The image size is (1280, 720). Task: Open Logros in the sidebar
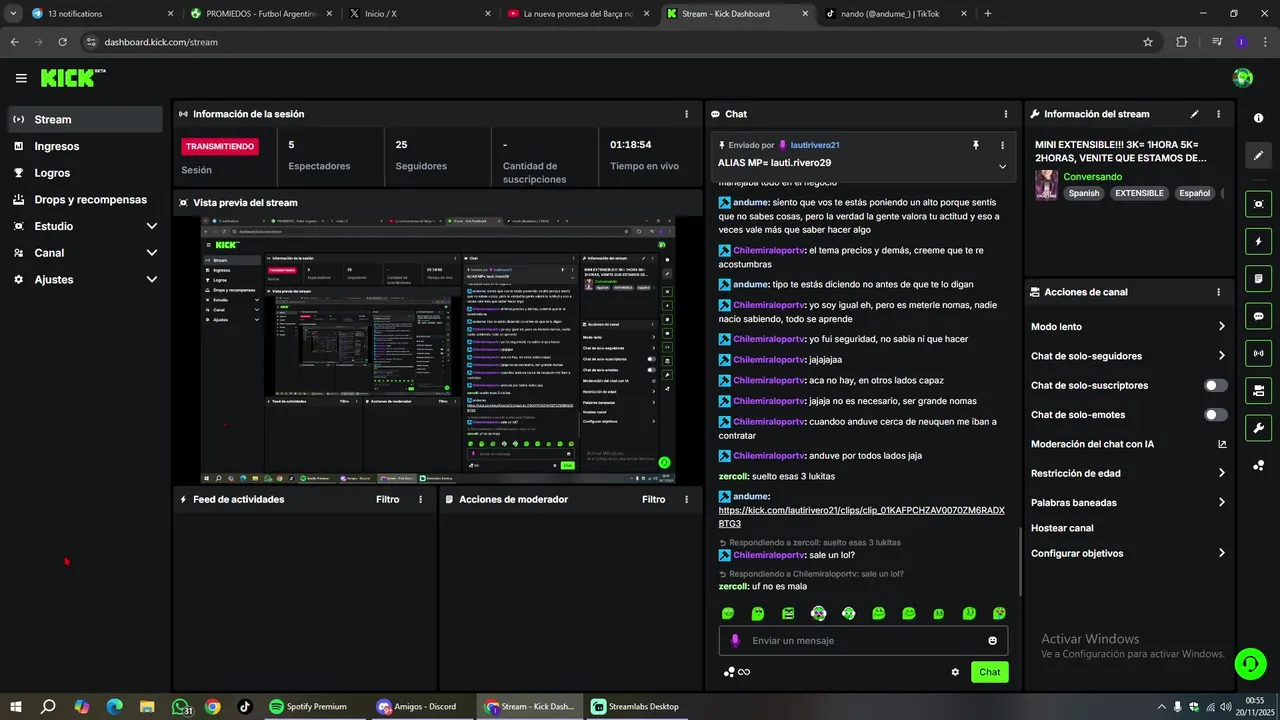click(85, 173)
